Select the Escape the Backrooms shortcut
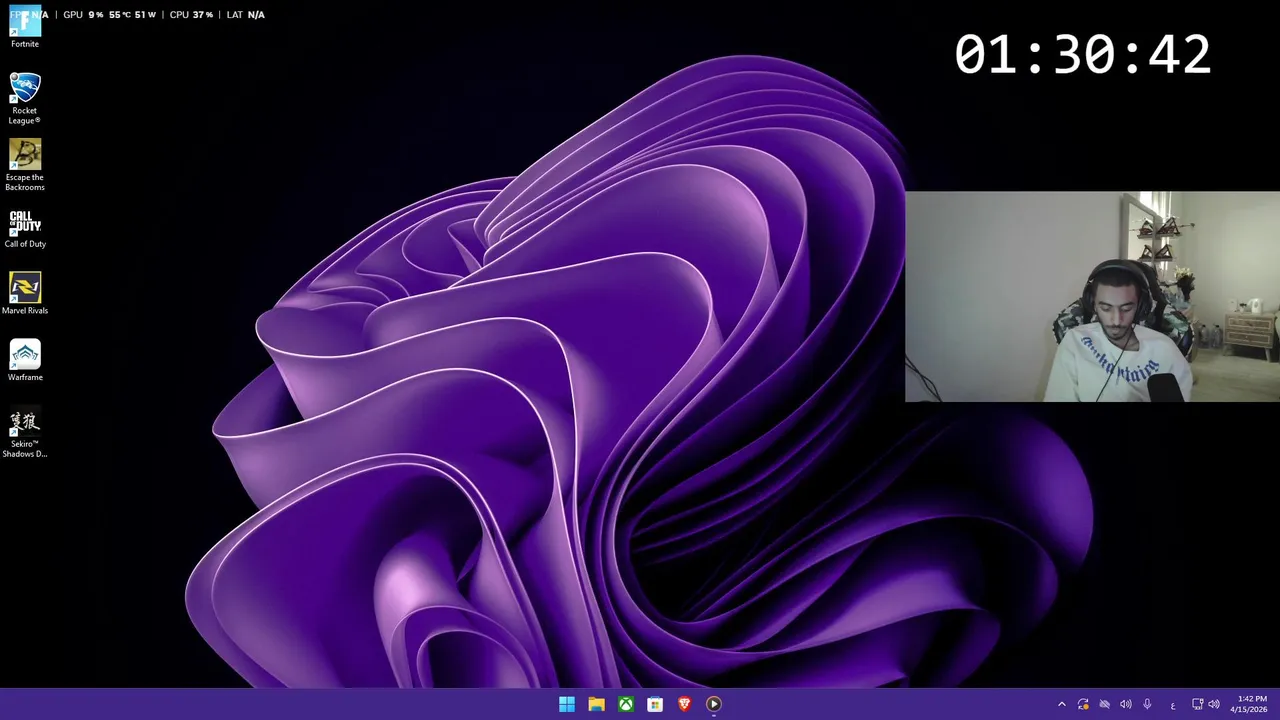This screenshot has height=720, width=1280. (25, 165)
